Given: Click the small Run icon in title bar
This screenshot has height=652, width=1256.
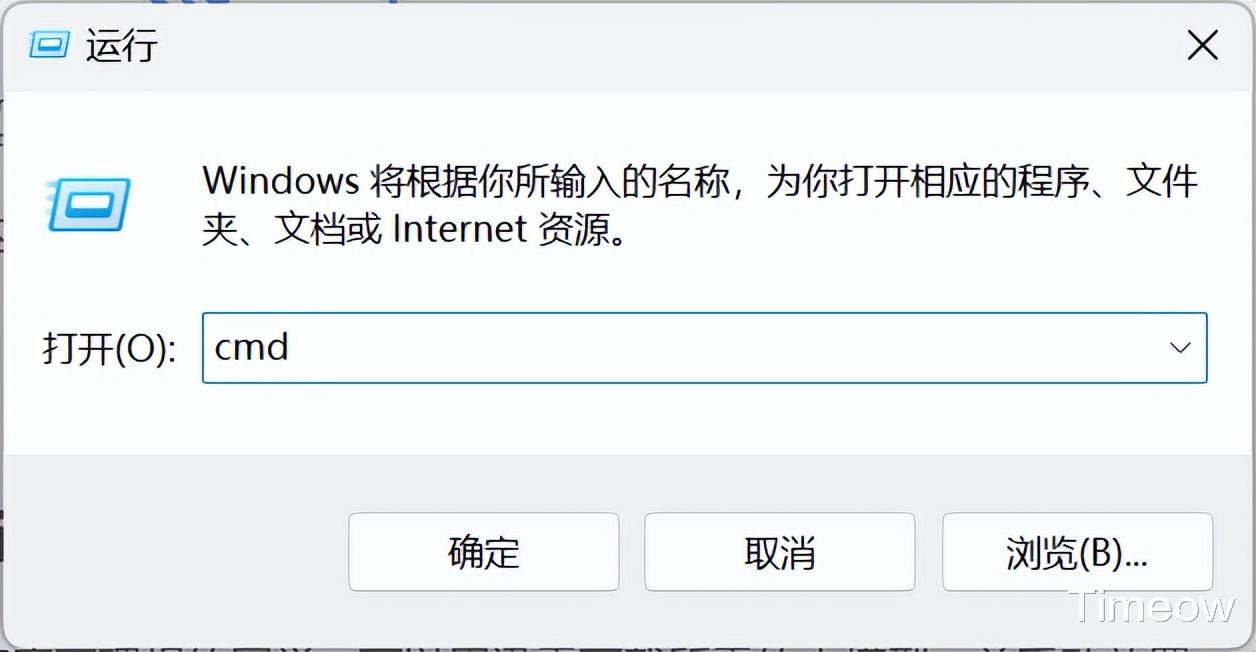Looking at the screenshot, I should 49,45.
